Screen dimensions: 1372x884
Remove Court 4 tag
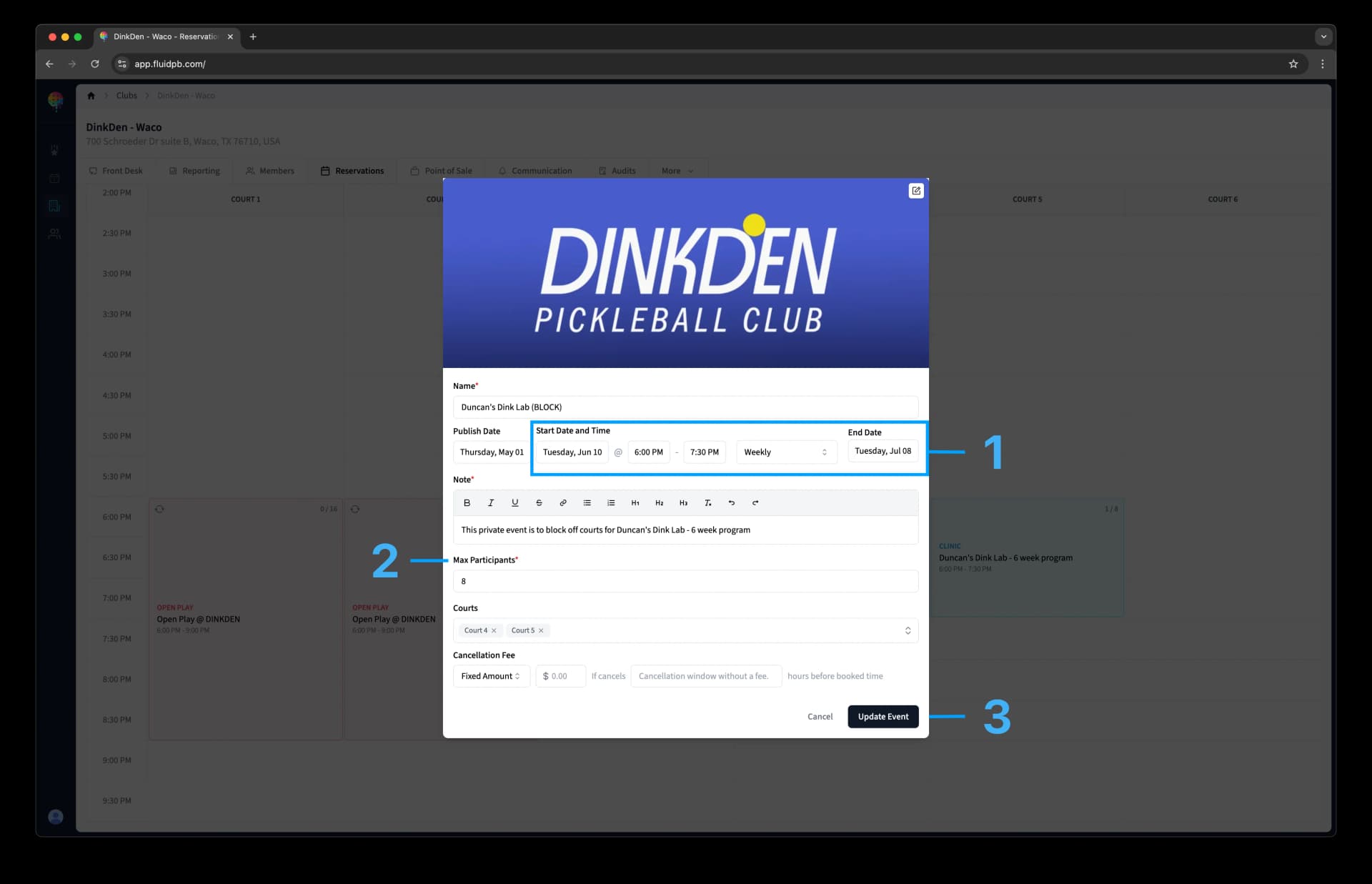(x=494, y=630)
